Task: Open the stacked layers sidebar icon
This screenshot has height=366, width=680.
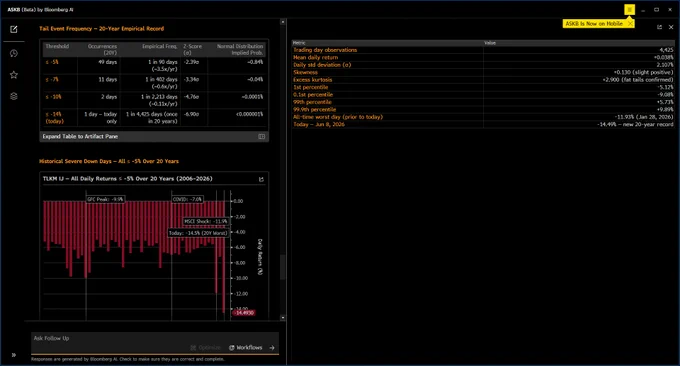Action: [x=14, y=96]
